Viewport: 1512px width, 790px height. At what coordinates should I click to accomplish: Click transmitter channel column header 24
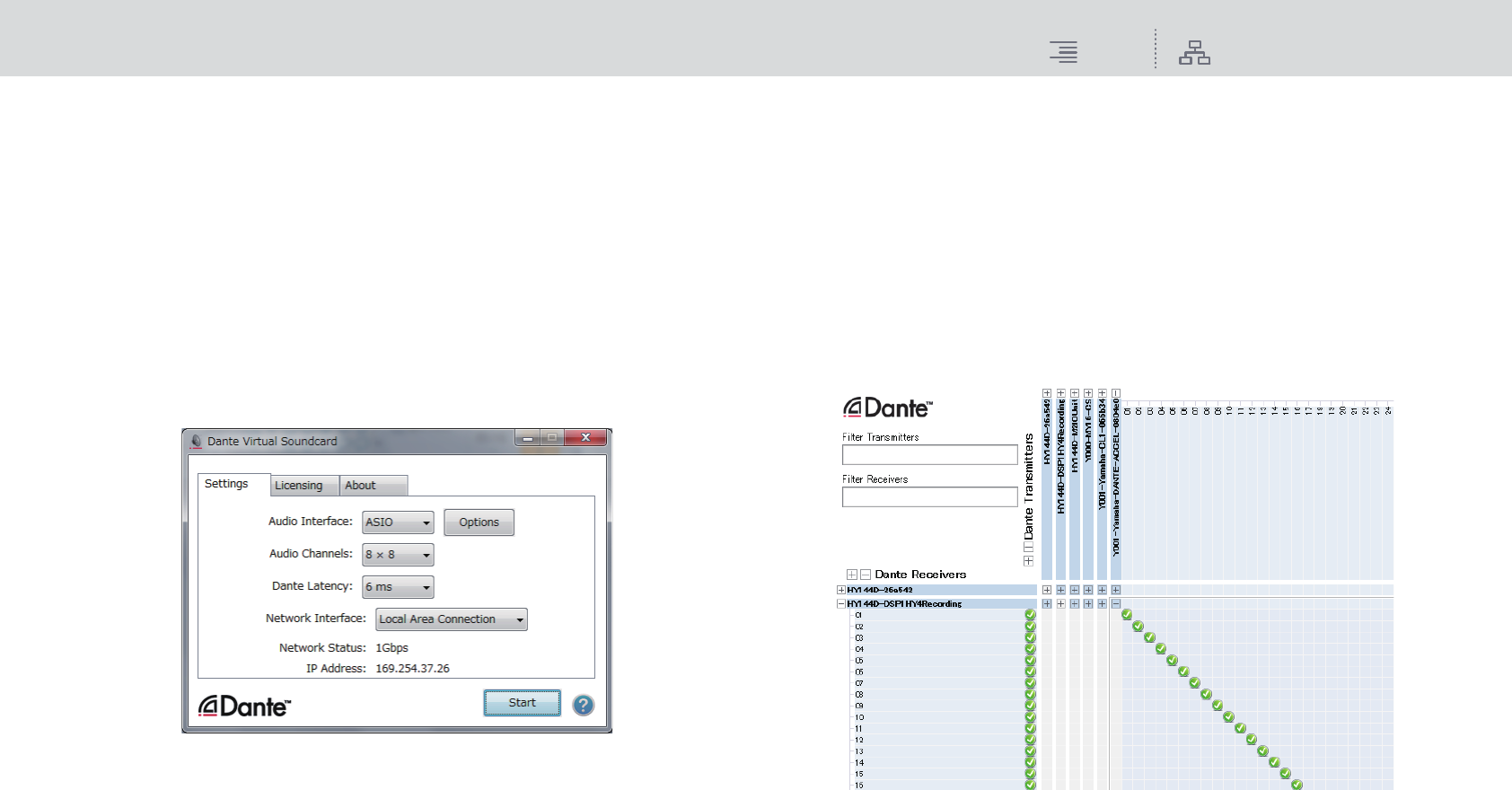pyautogui.click(x=1388, y=410)
